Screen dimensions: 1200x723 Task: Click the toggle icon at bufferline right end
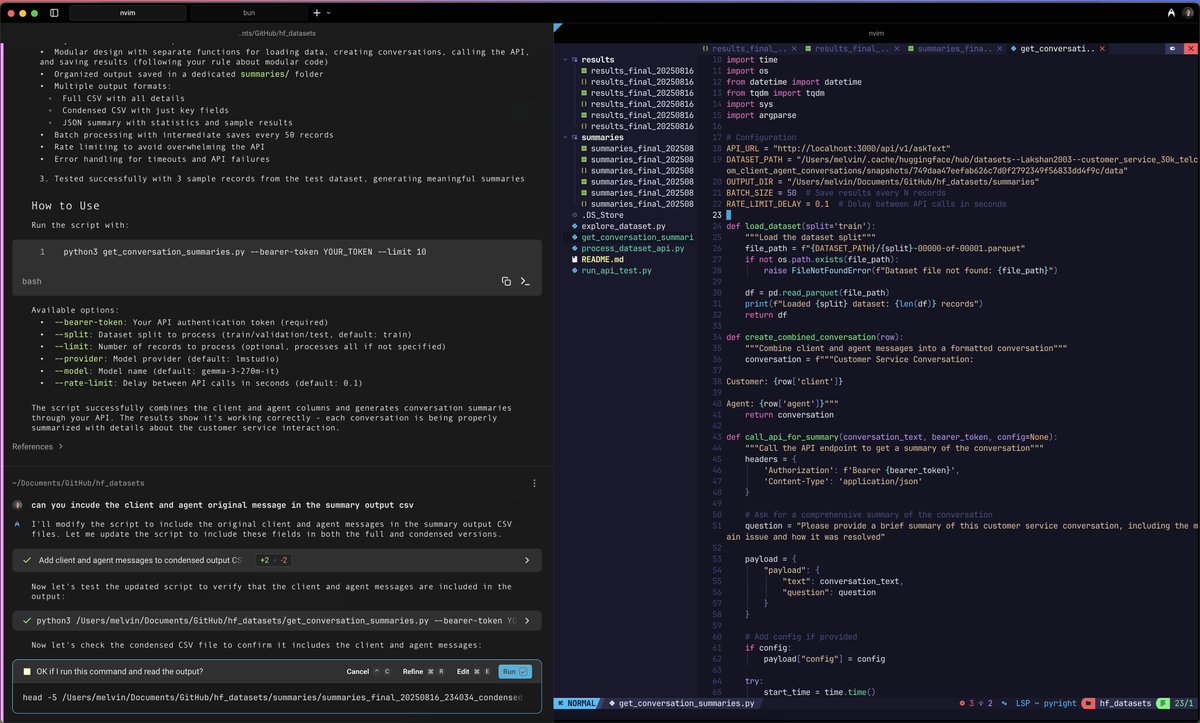coord(1173,48)
